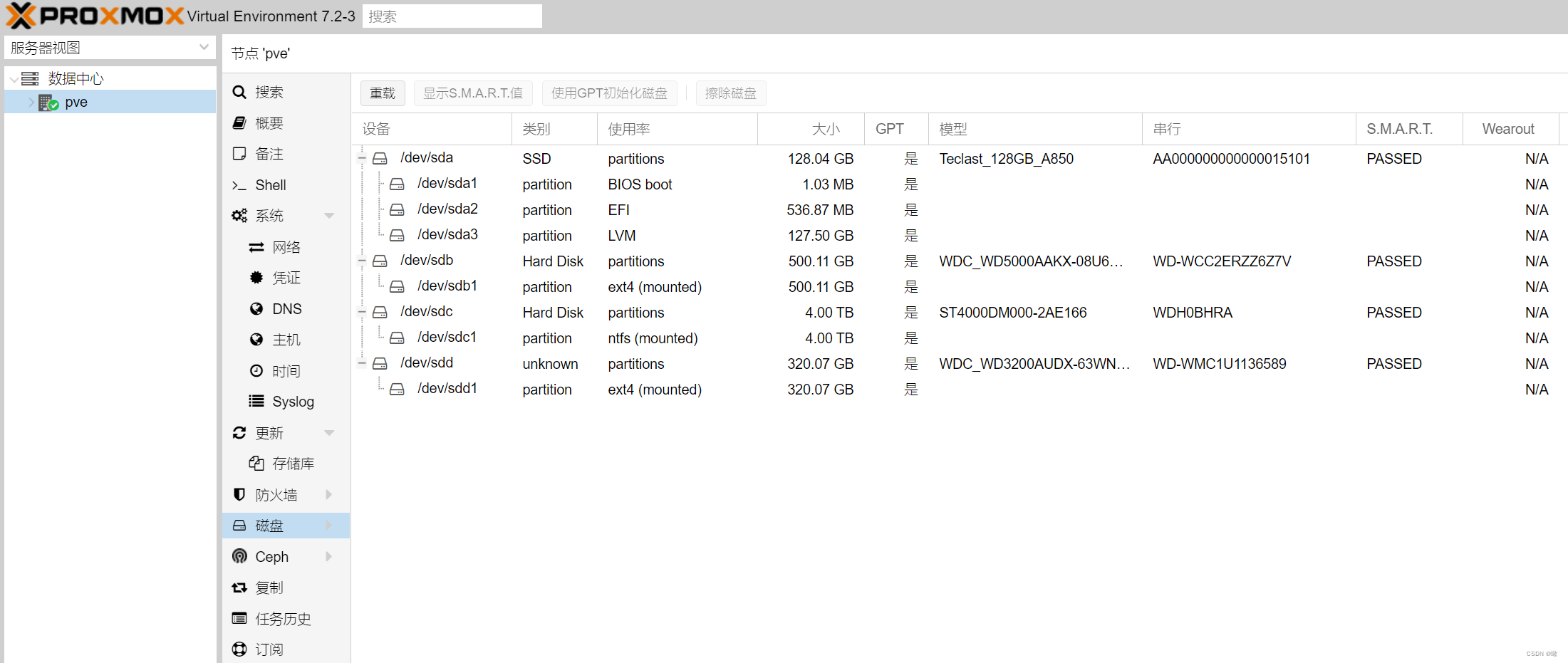Screen dimensions: 1568x663
Task: Click the clock icon beside 时间
Action: pos(256,371)
